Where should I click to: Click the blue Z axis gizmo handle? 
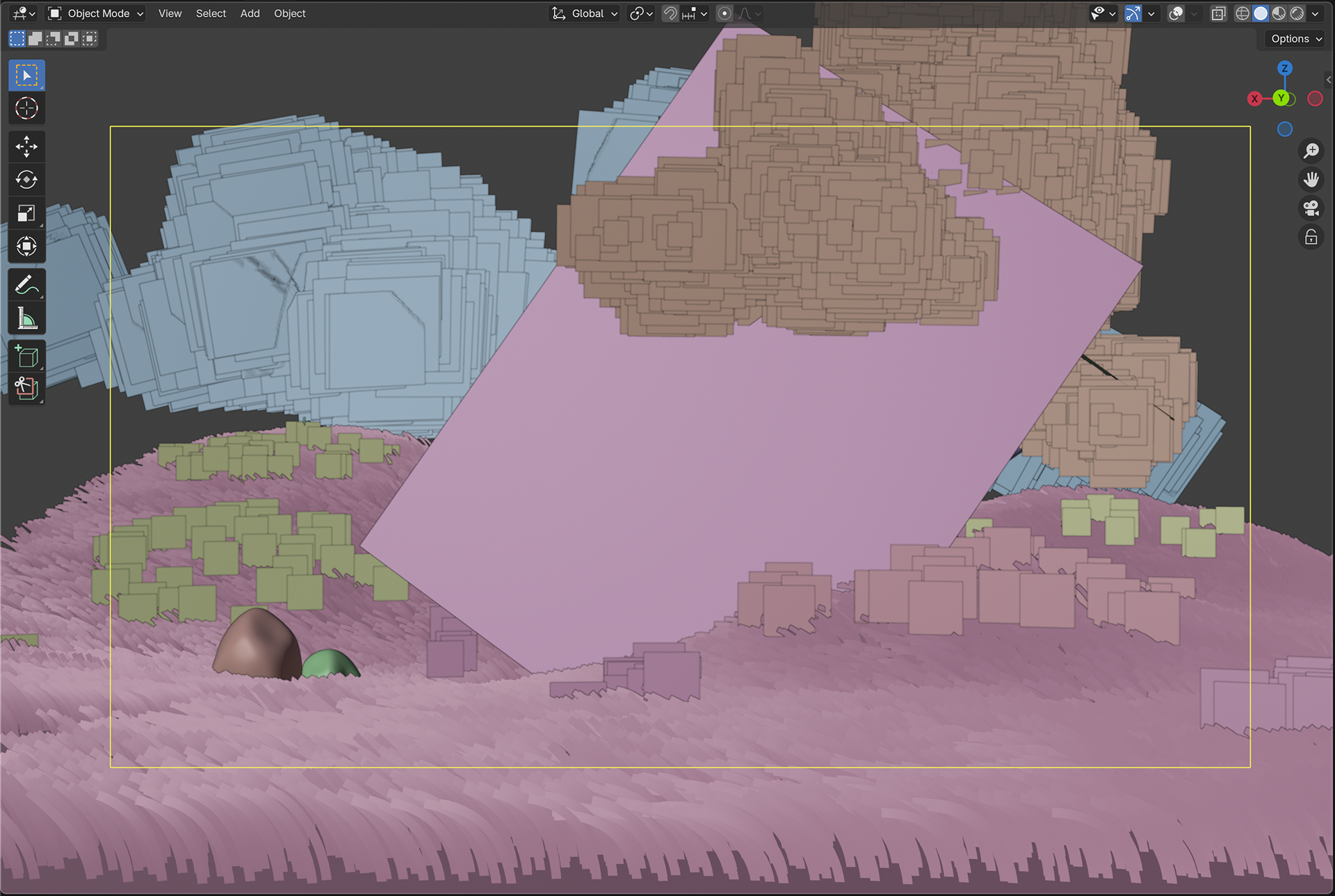click(x=1284, y=68)
